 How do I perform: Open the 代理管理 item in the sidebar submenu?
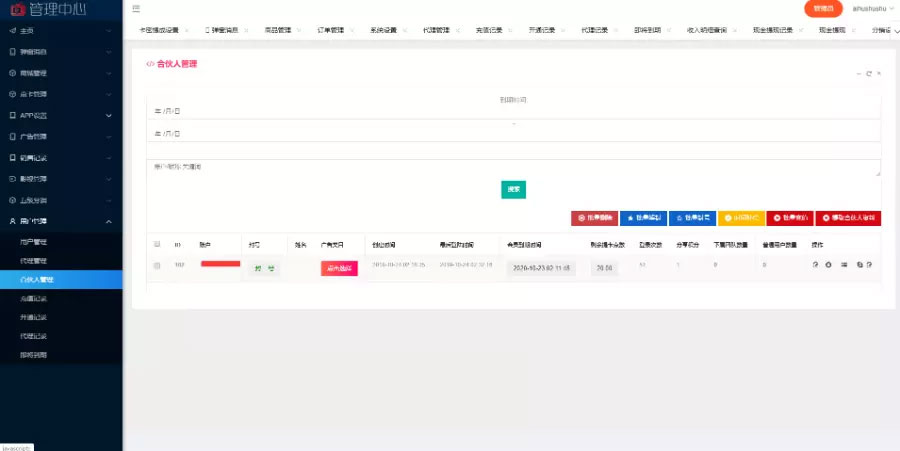[x=33, y=260]
